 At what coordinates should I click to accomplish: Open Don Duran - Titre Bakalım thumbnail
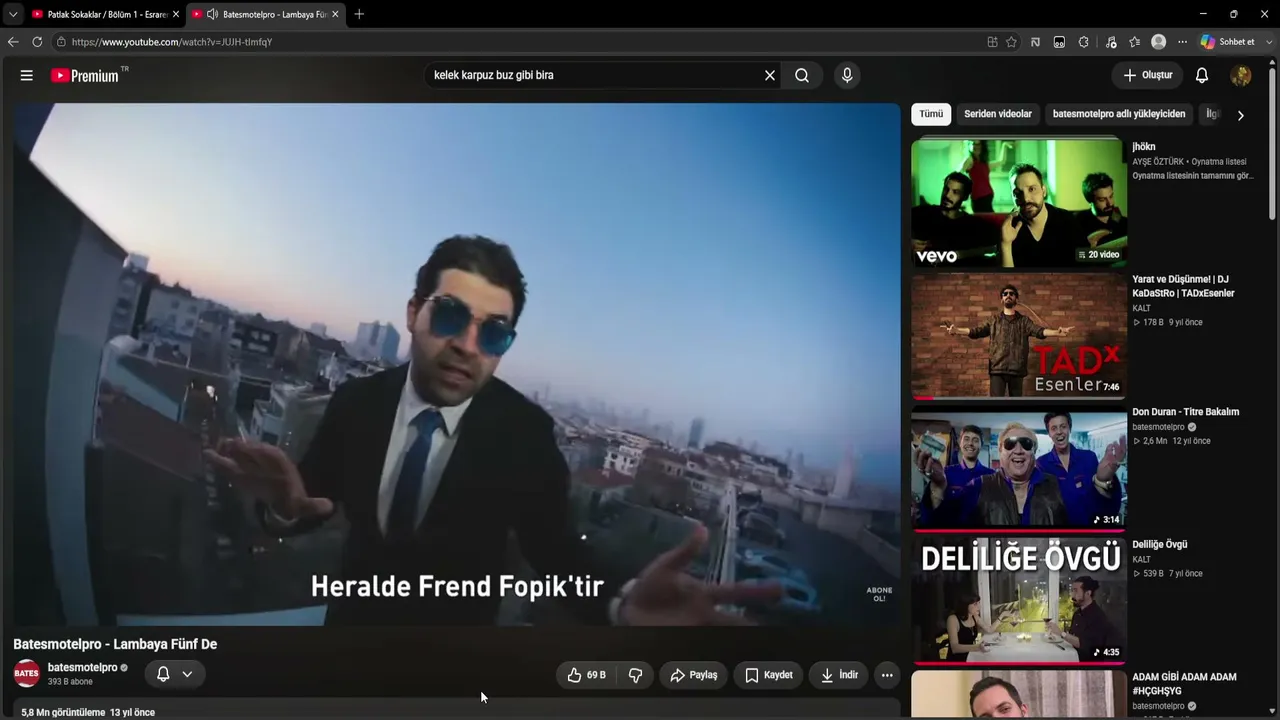pos(1019,469)
